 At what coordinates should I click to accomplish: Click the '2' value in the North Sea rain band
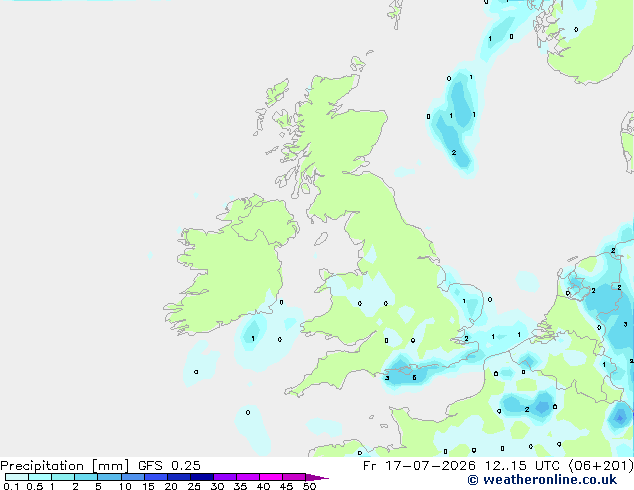pyautogui.click(x=454, y=152)
